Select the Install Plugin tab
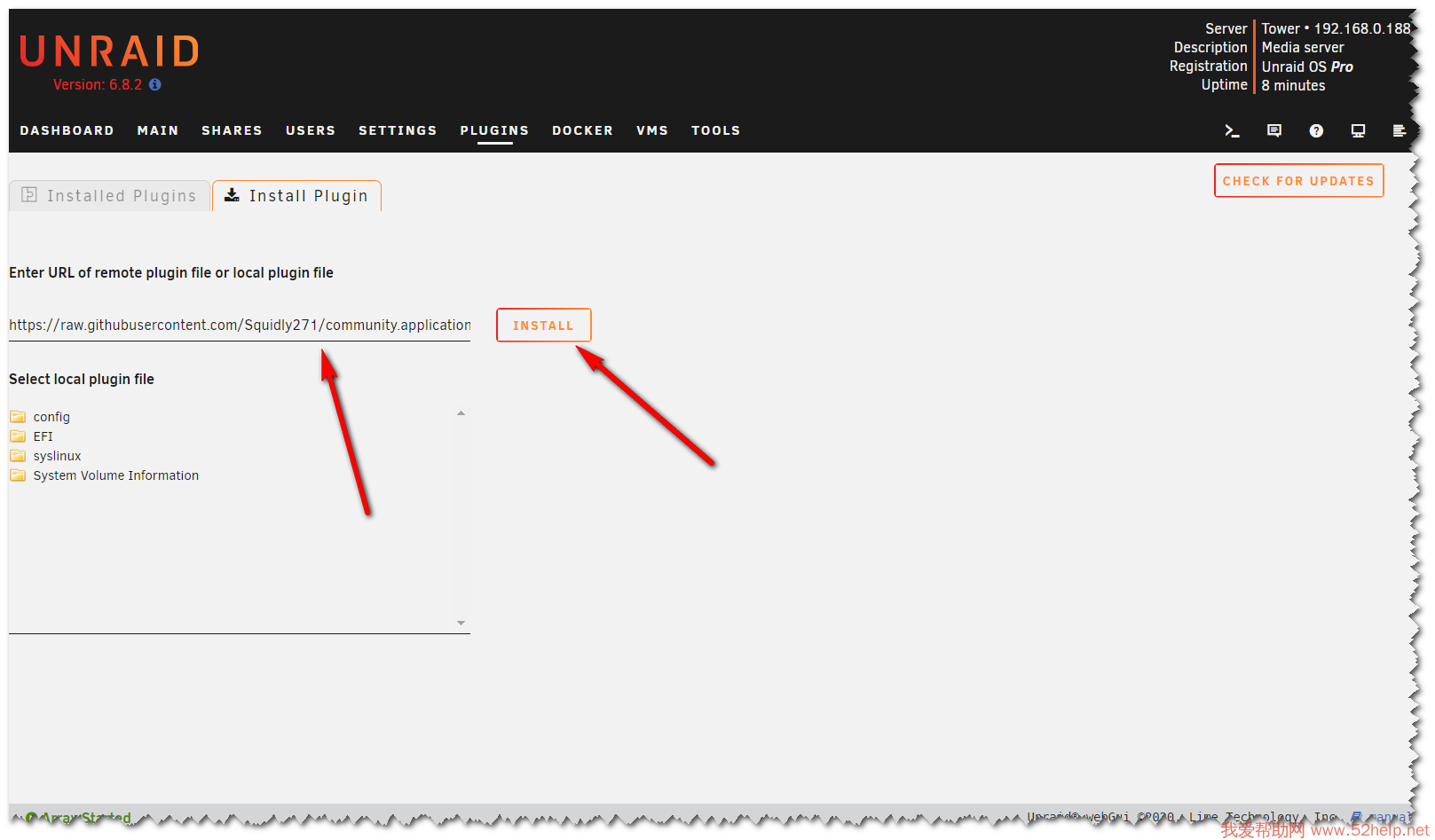This screenshot has width=1435, height=840. coord(296,196)
